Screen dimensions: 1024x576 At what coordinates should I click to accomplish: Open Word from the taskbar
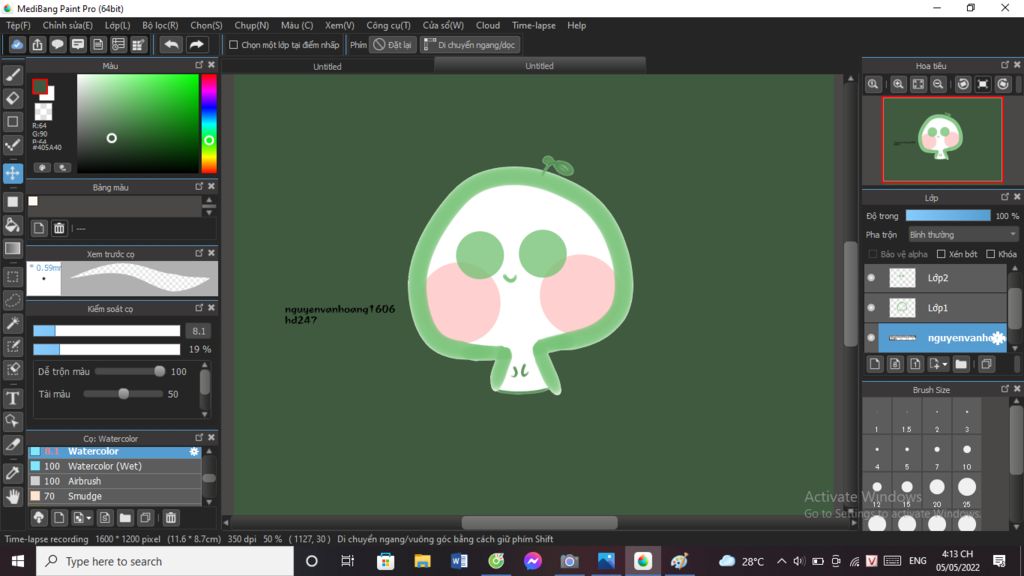point(459,561)
